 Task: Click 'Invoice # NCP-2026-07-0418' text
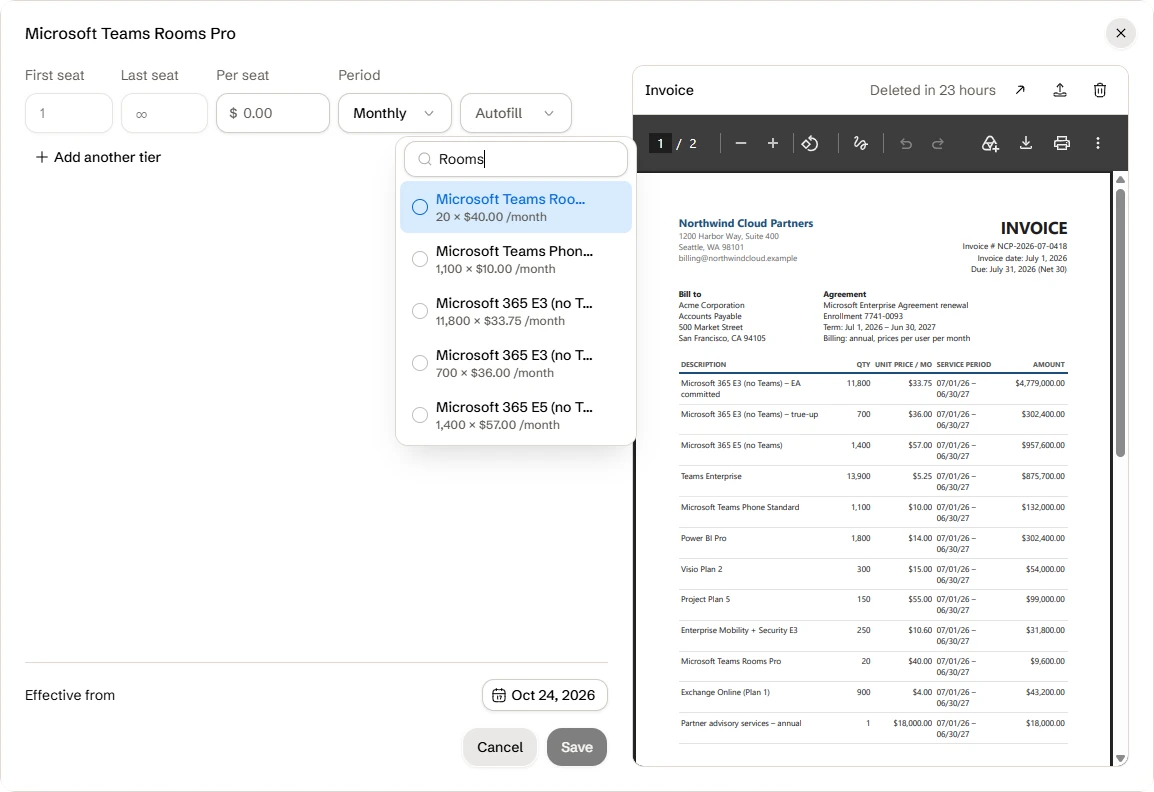pos(1014,246)
